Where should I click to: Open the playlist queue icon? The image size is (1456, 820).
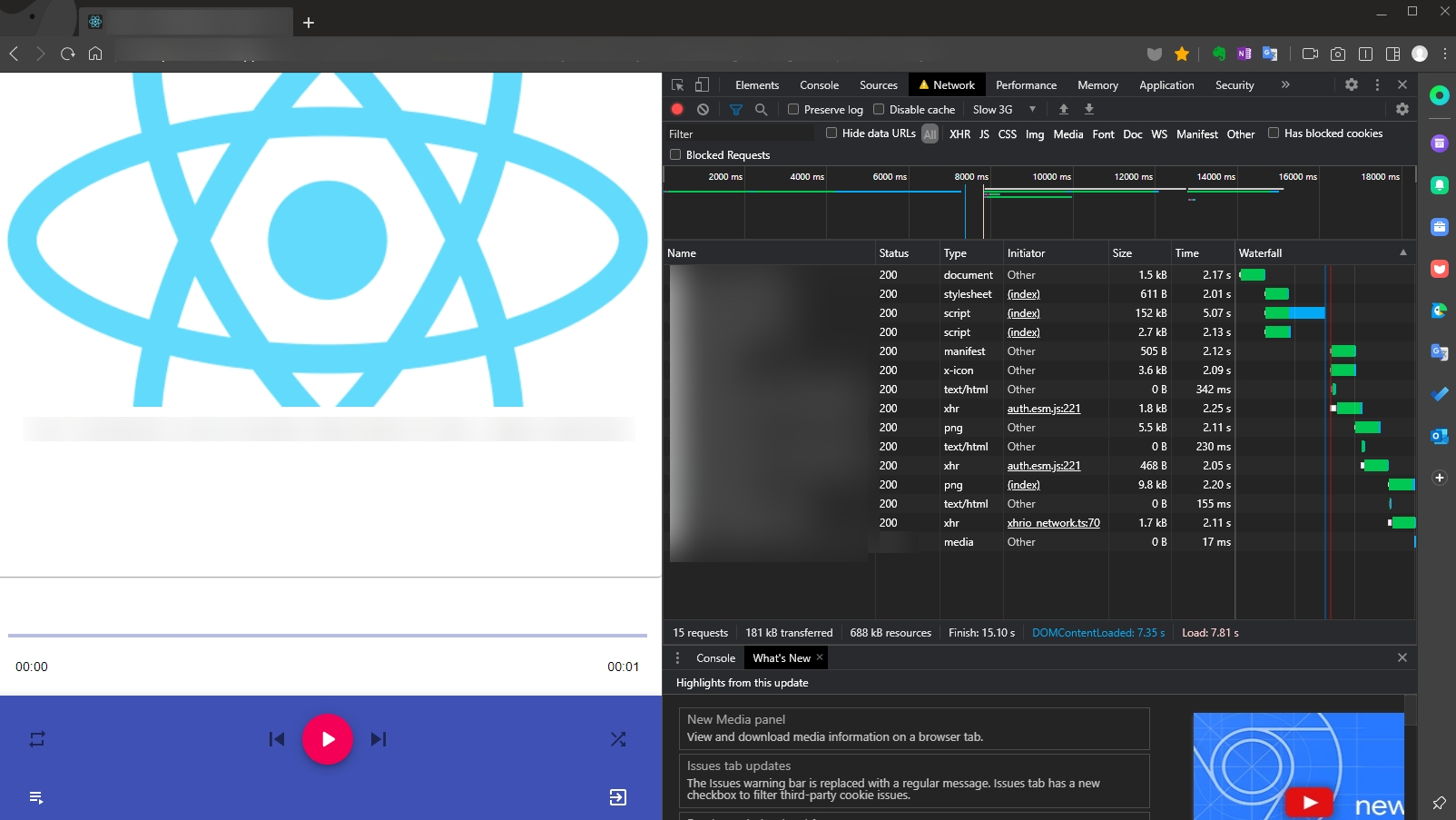coord(36,797)
